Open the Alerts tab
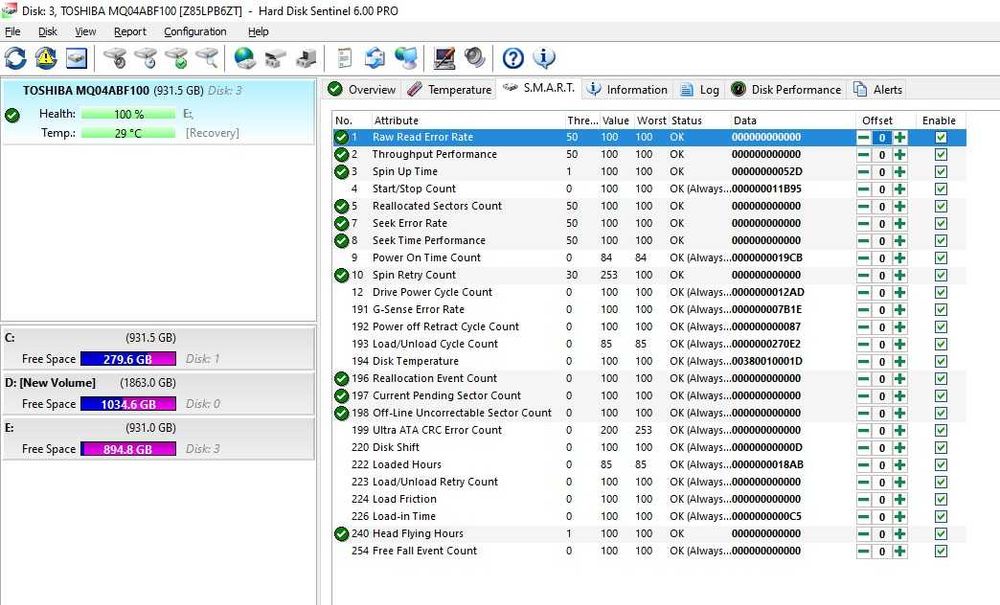The height and width of the screenshot is (605, 1000). coord(878,89)
